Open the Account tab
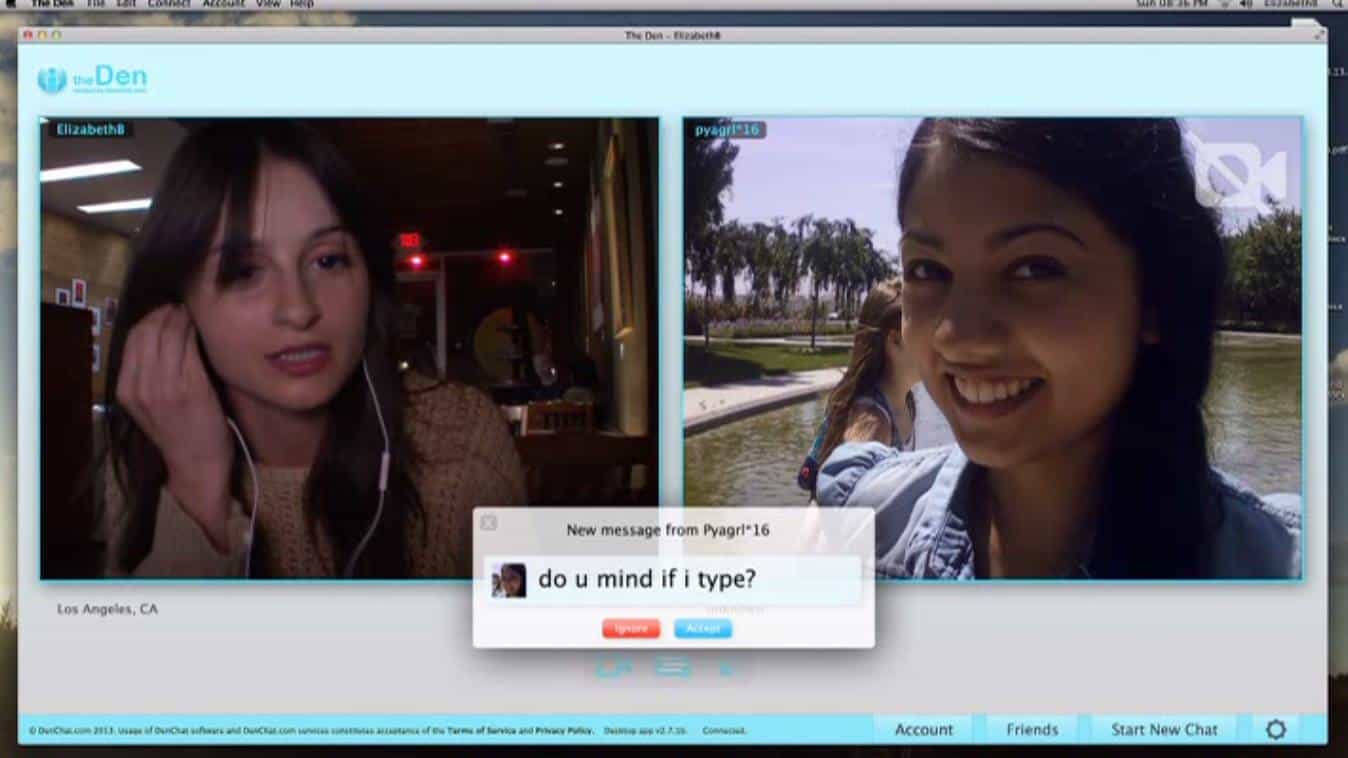 923,729
